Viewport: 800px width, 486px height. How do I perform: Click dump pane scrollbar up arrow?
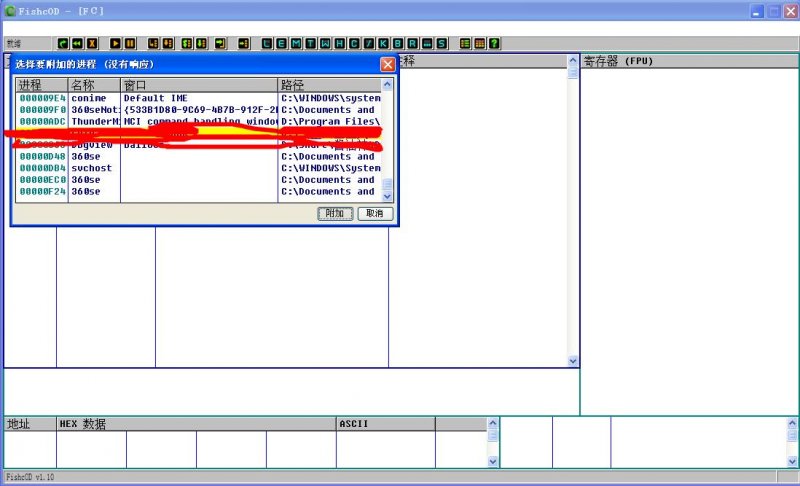click(493, 423)
